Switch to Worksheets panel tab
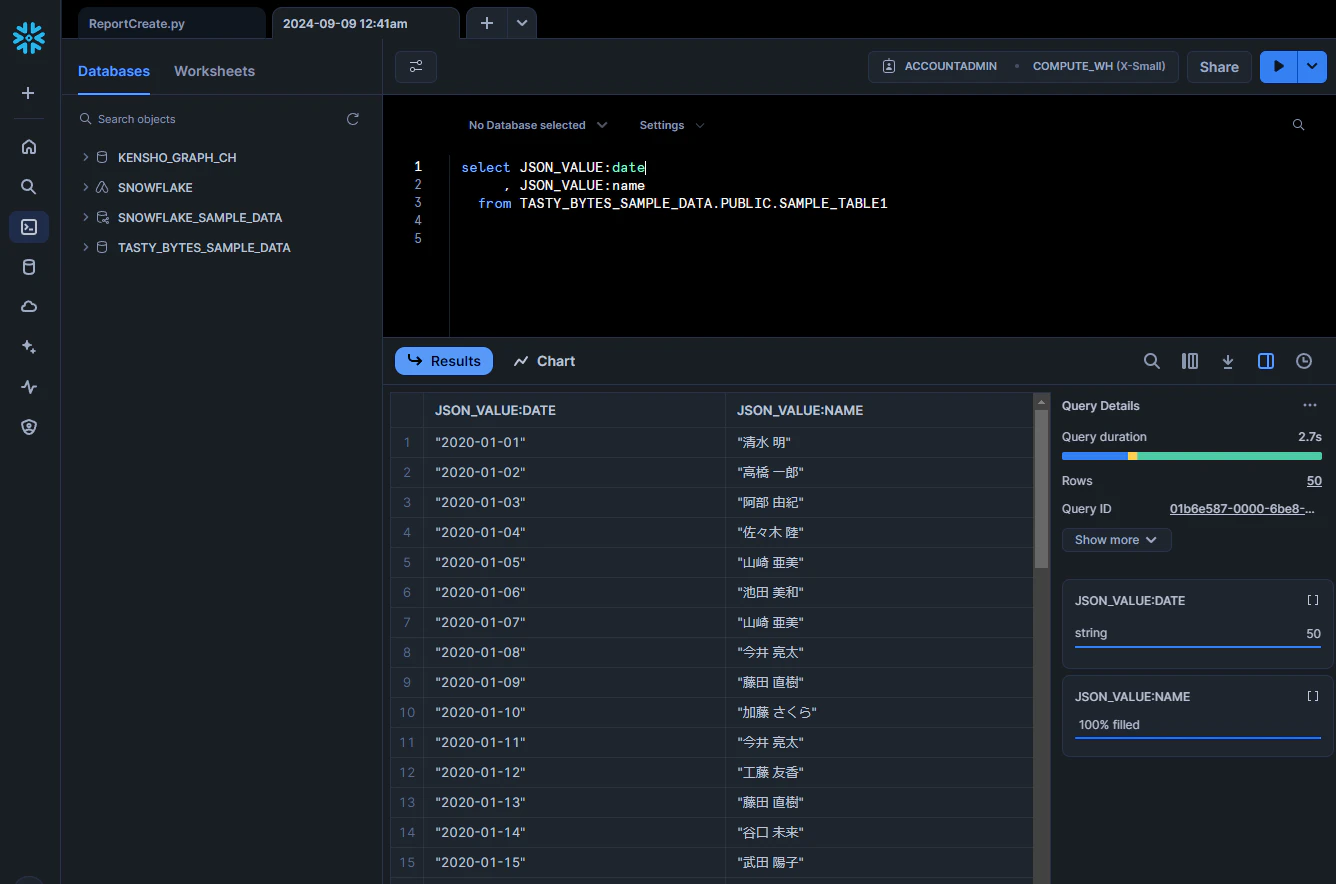 (214, 71)
